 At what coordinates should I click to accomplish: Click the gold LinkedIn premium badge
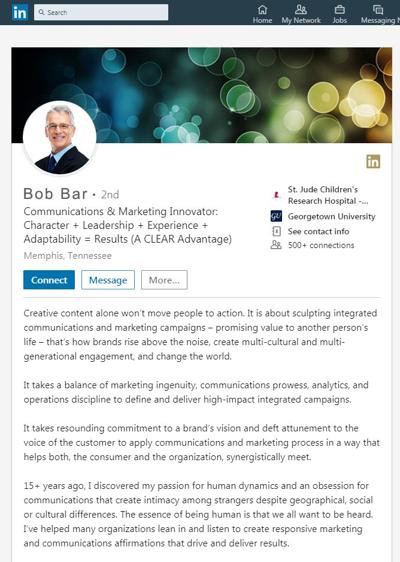373,161
